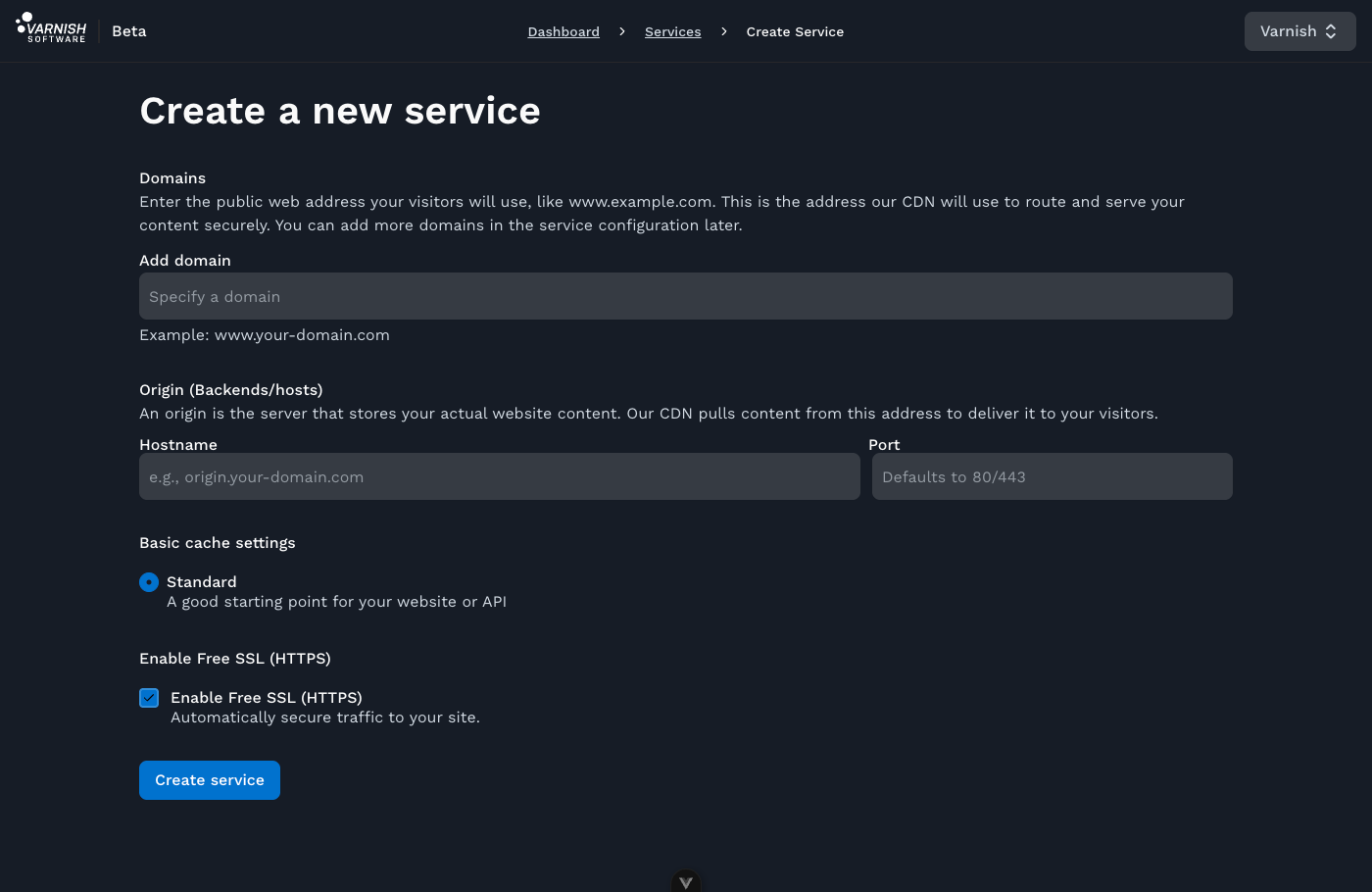This screenshot has height=892, width=1372.
Task: Click the chevron between Services and Create Service
Action: [x=723, y=31]
